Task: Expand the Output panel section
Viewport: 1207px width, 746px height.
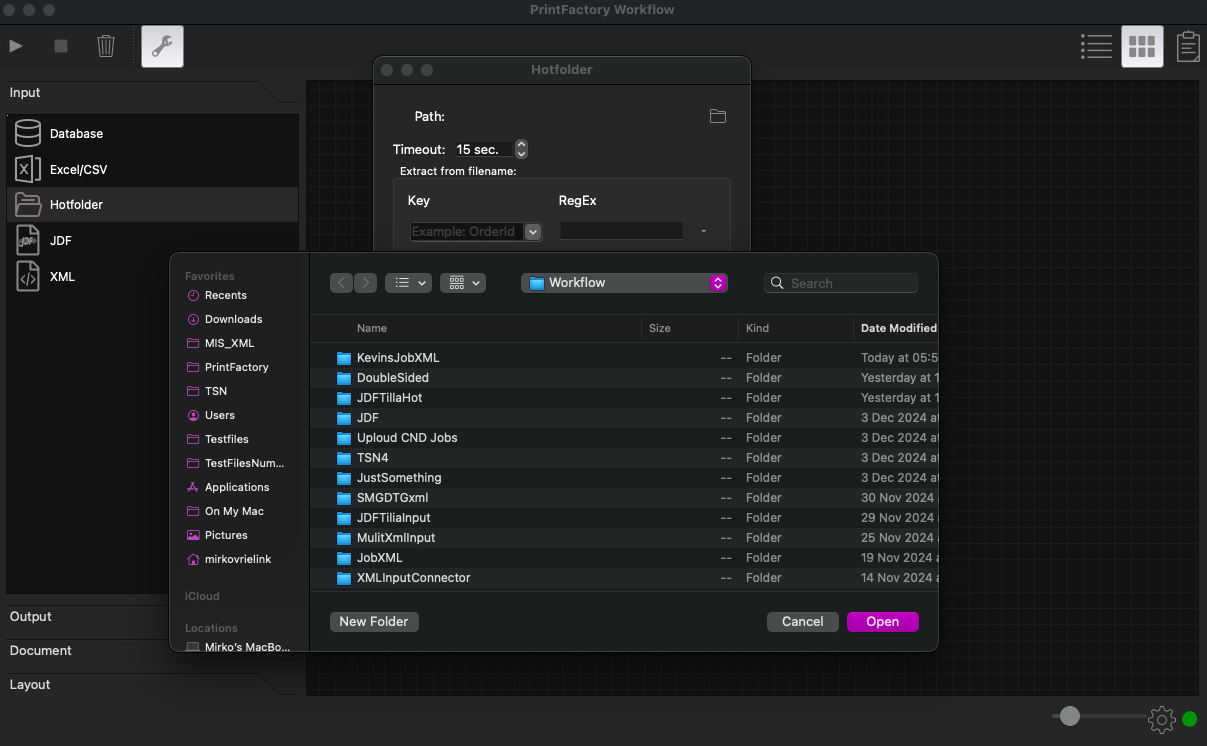Action: pyautogui.click(x=31, y=617)
